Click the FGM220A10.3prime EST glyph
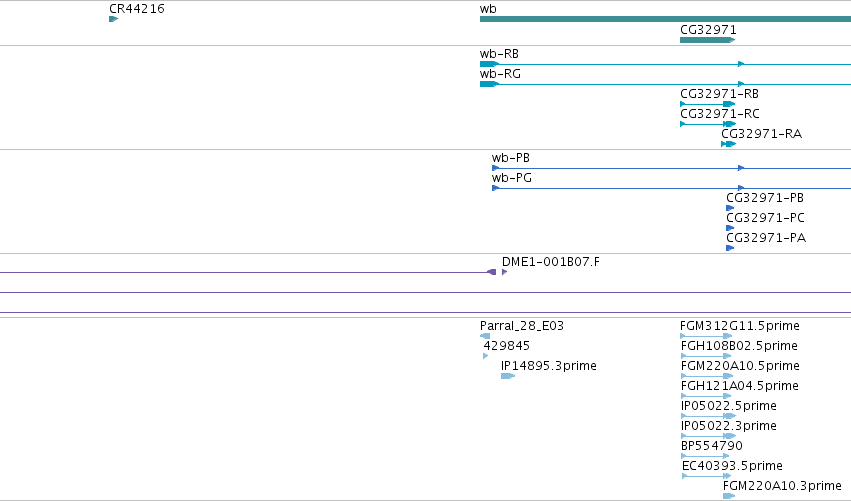851x501 pixels. tap(729, 496)
